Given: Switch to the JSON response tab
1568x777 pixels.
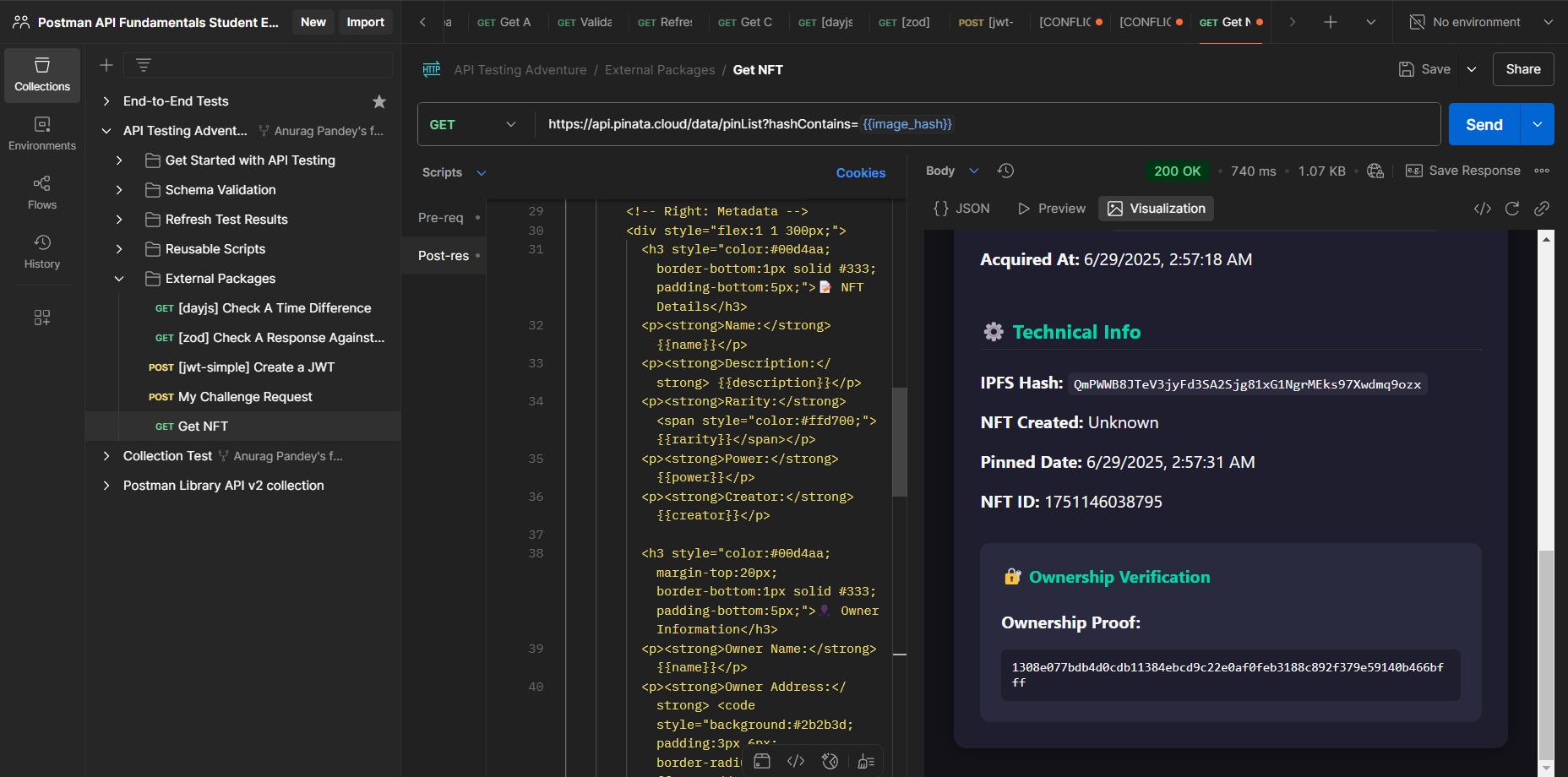Looking at the screenshot, I should pyautogui.click(x=961, y=209).
